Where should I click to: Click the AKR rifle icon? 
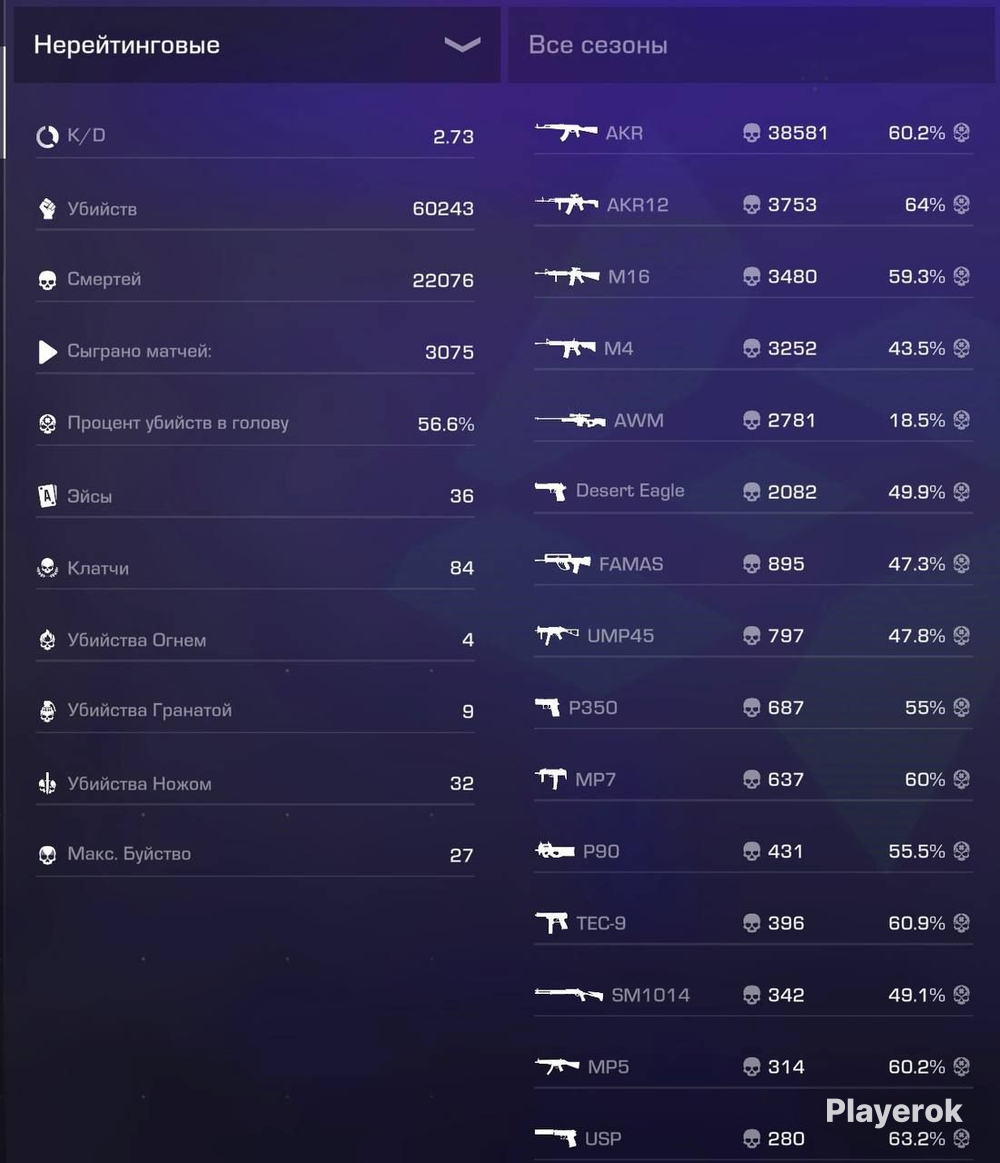[x=566, y=132]
